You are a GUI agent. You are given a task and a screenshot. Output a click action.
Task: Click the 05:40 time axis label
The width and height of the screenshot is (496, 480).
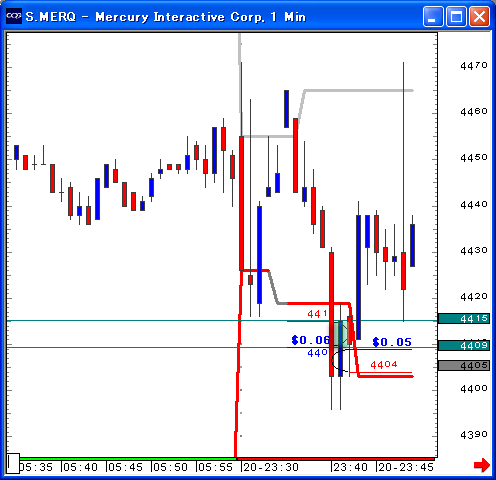click(80, 467)
